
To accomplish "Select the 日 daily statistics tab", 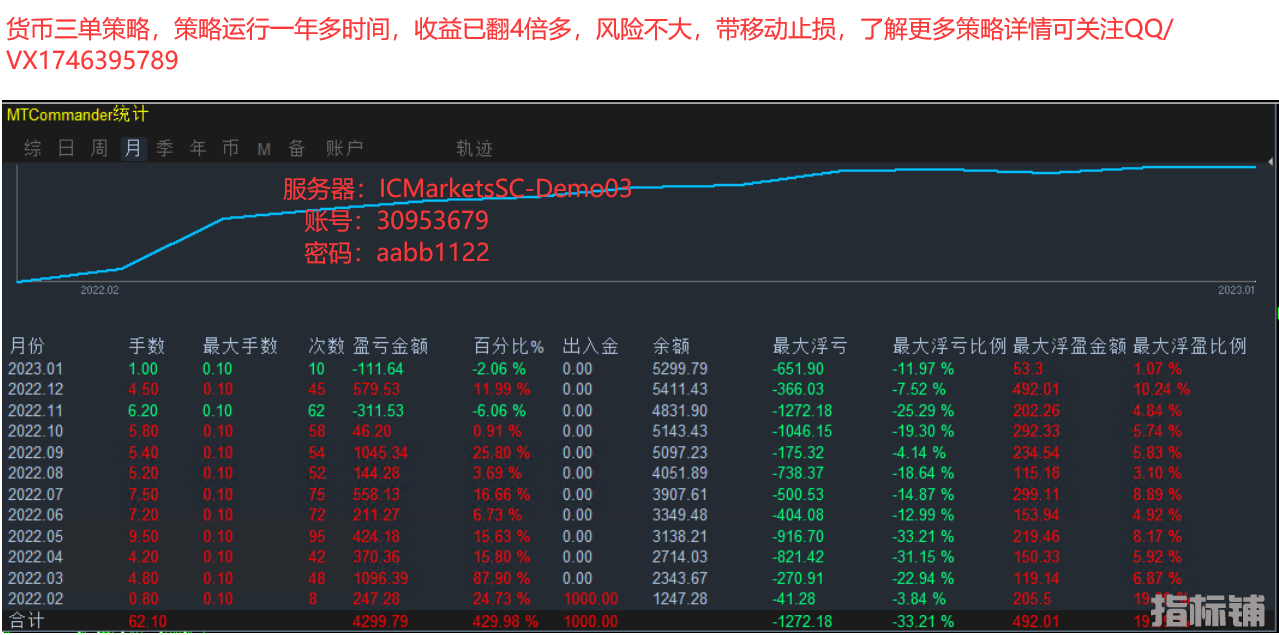I will (x=66, y=149).
